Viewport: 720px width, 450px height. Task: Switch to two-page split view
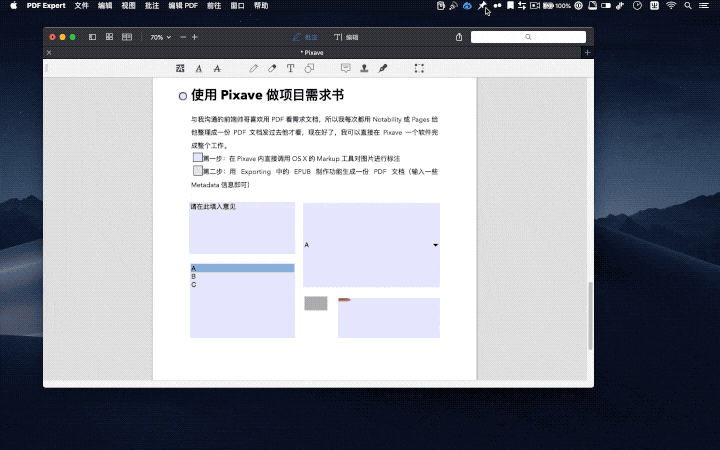(x=127, y=37)
